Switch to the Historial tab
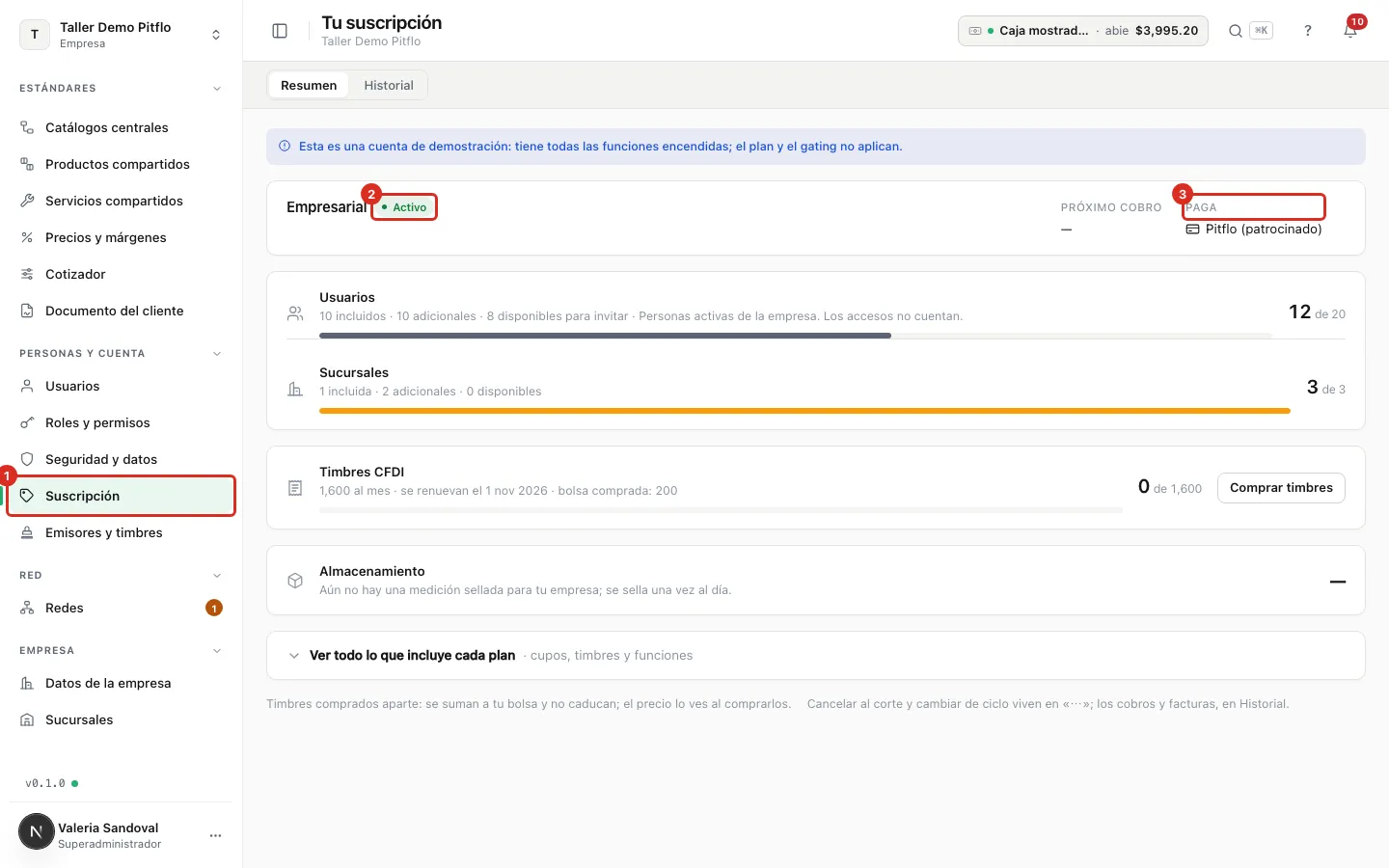Viewport: 1389px width, 868px height. click(389, 85)
